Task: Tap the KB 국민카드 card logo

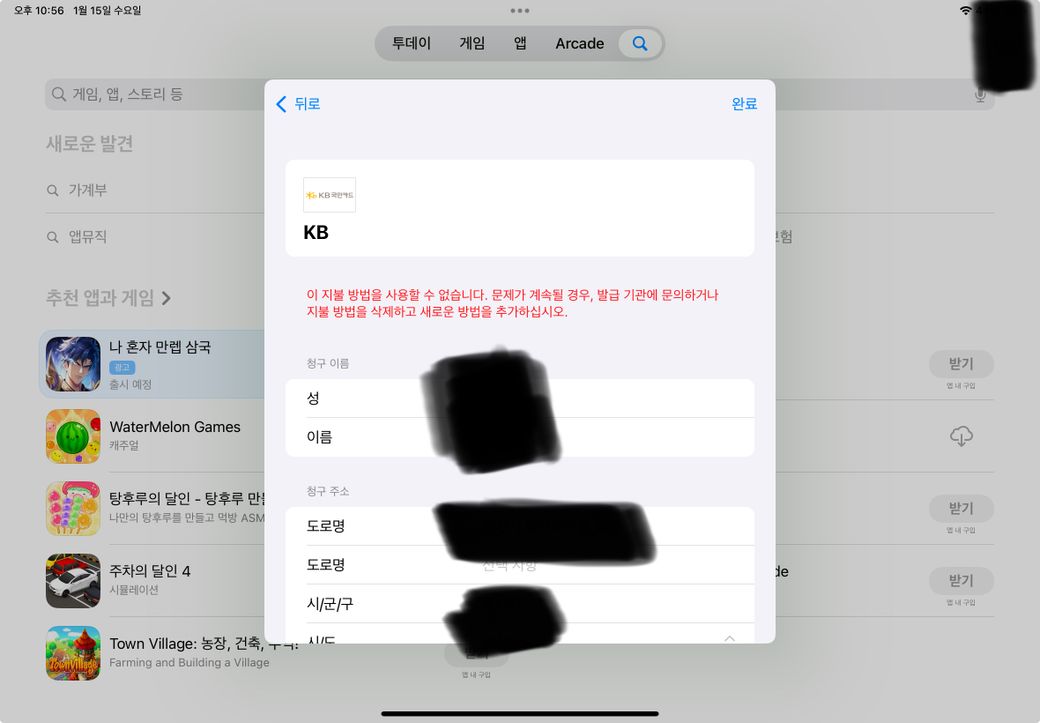Action: [x=329, y=195]
